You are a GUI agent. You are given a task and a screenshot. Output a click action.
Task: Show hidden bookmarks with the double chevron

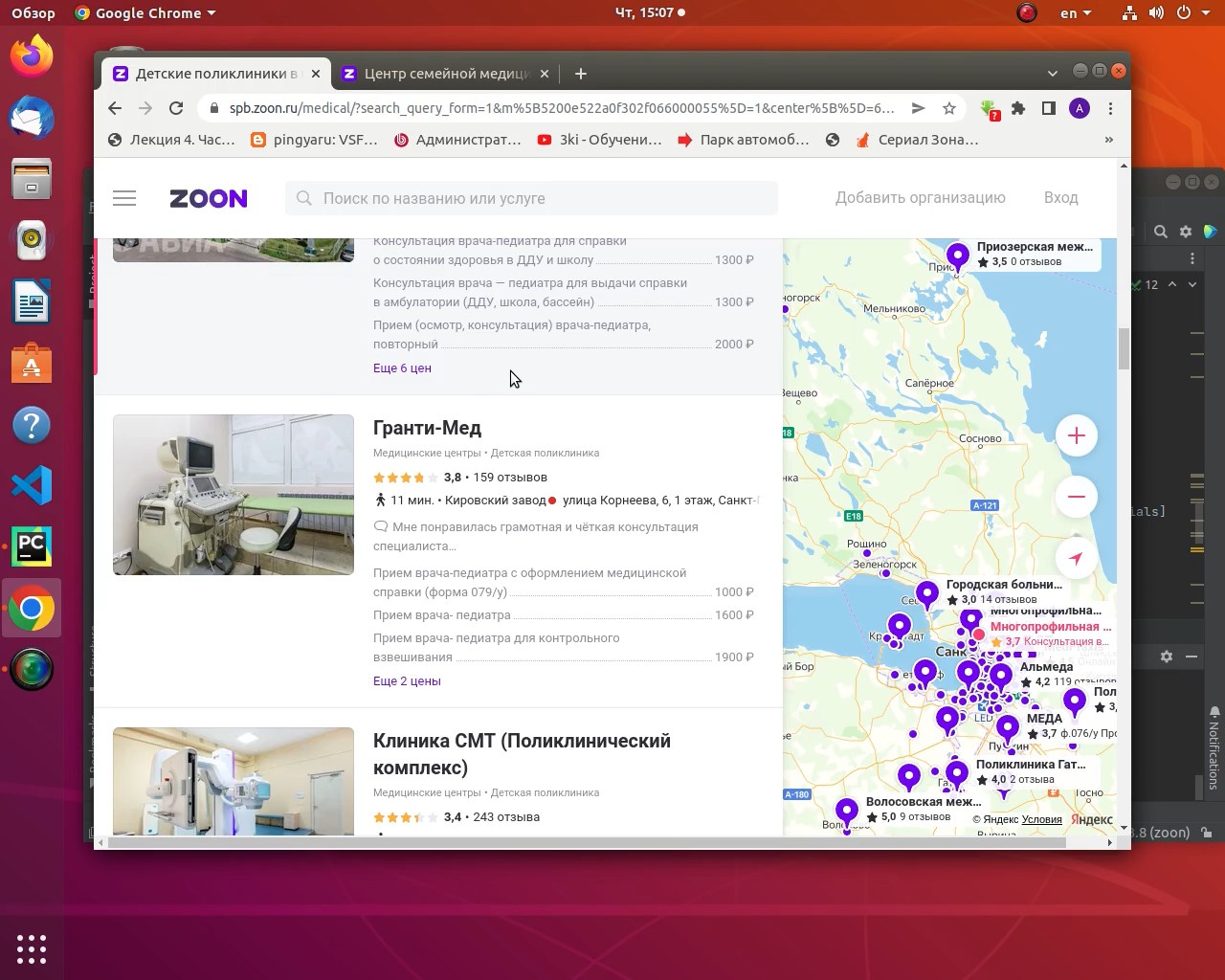coord(1109,140)
